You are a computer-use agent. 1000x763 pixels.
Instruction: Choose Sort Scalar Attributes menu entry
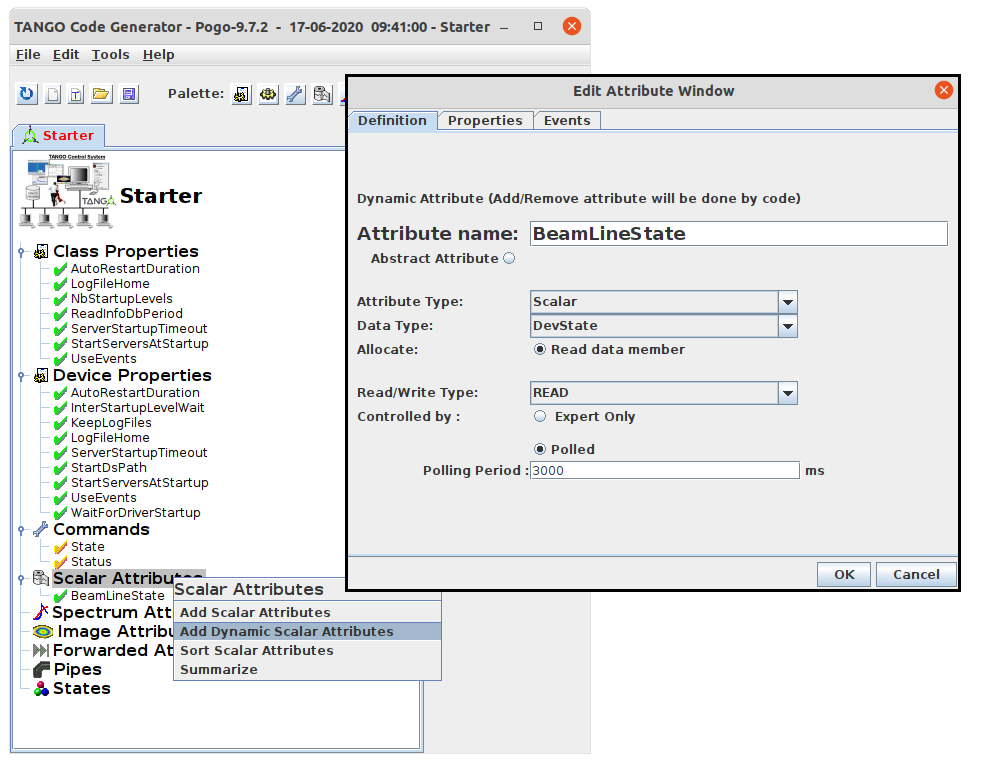[307, 651]
